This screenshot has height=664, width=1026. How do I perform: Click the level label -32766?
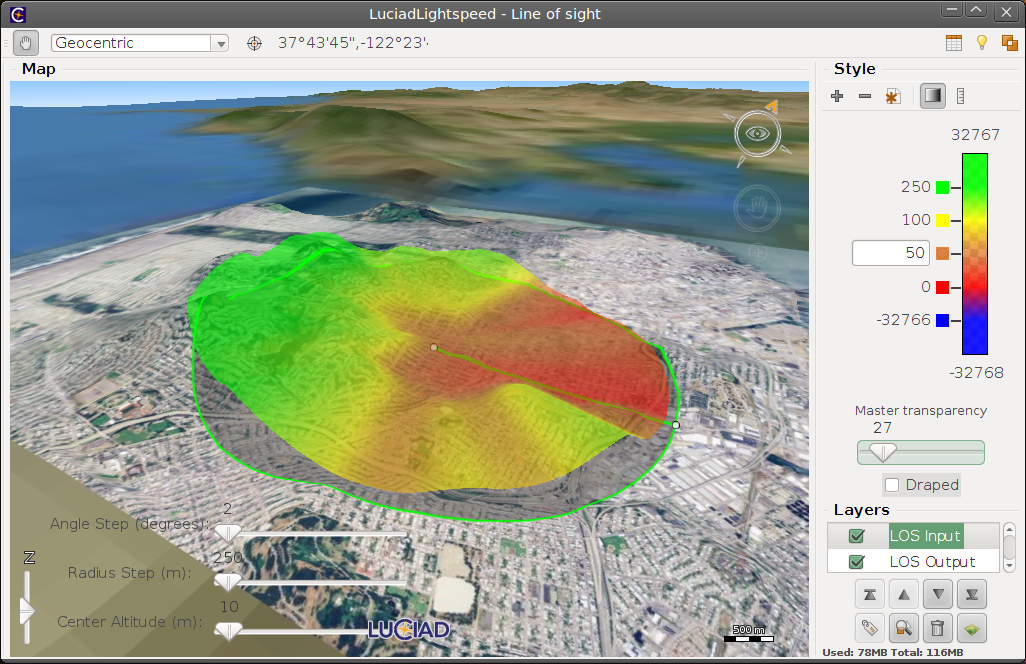coord(904,320)
